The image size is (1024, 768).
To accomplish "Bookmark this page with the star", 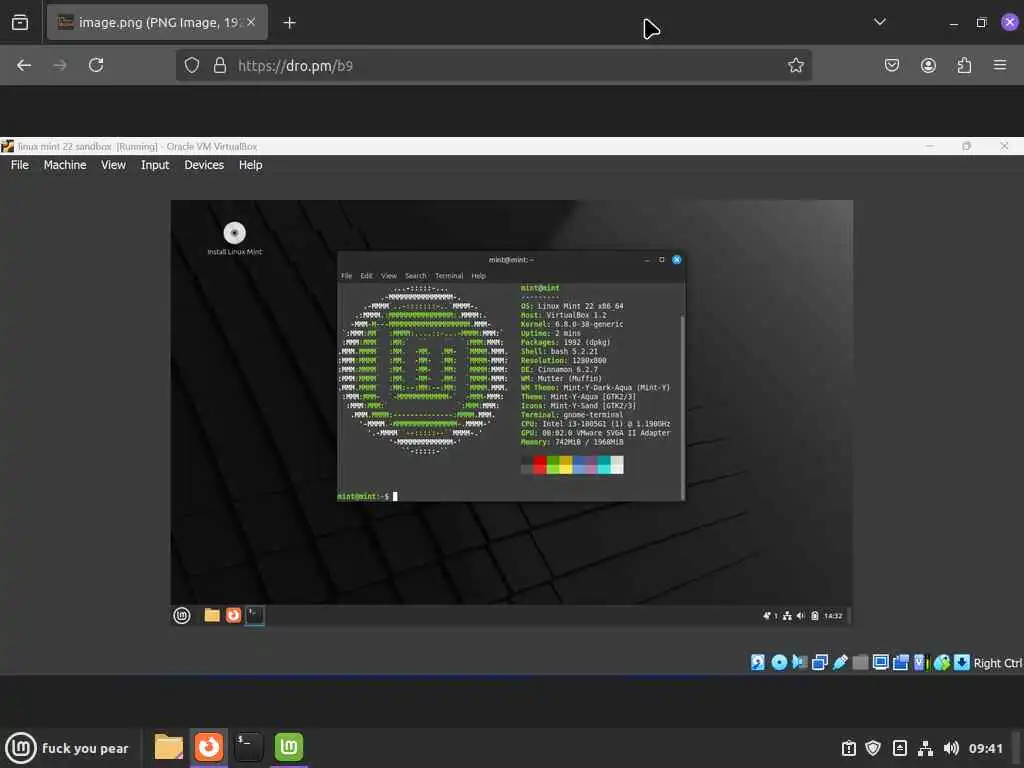I will tap(795, 65).
